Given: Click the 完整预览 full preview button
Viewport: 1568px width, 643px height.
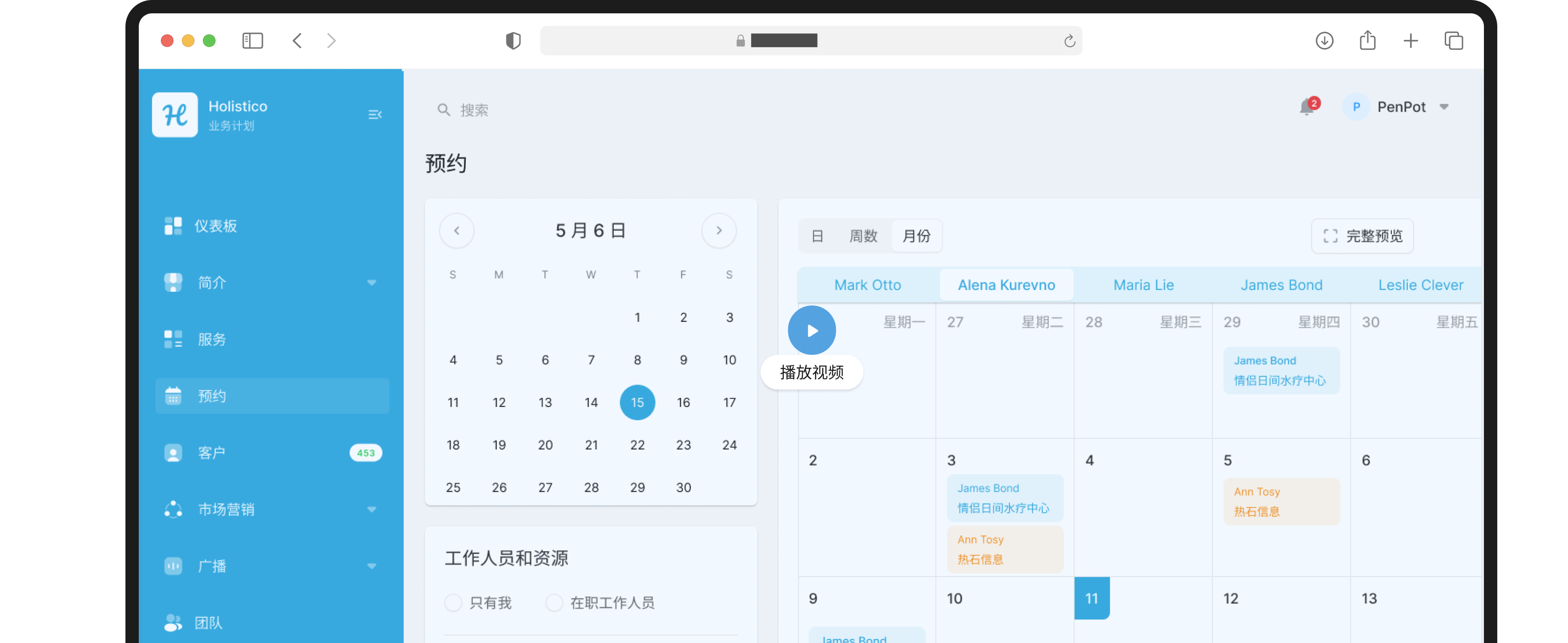Looking at the screenshot, I should pyautogui.click(x=1362, y=236).
